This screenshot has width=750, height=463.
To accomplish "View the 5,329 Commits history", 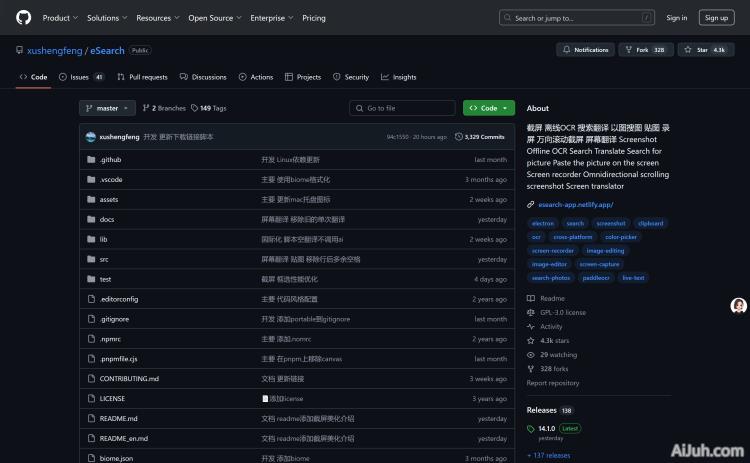I will tap(480, 136).
